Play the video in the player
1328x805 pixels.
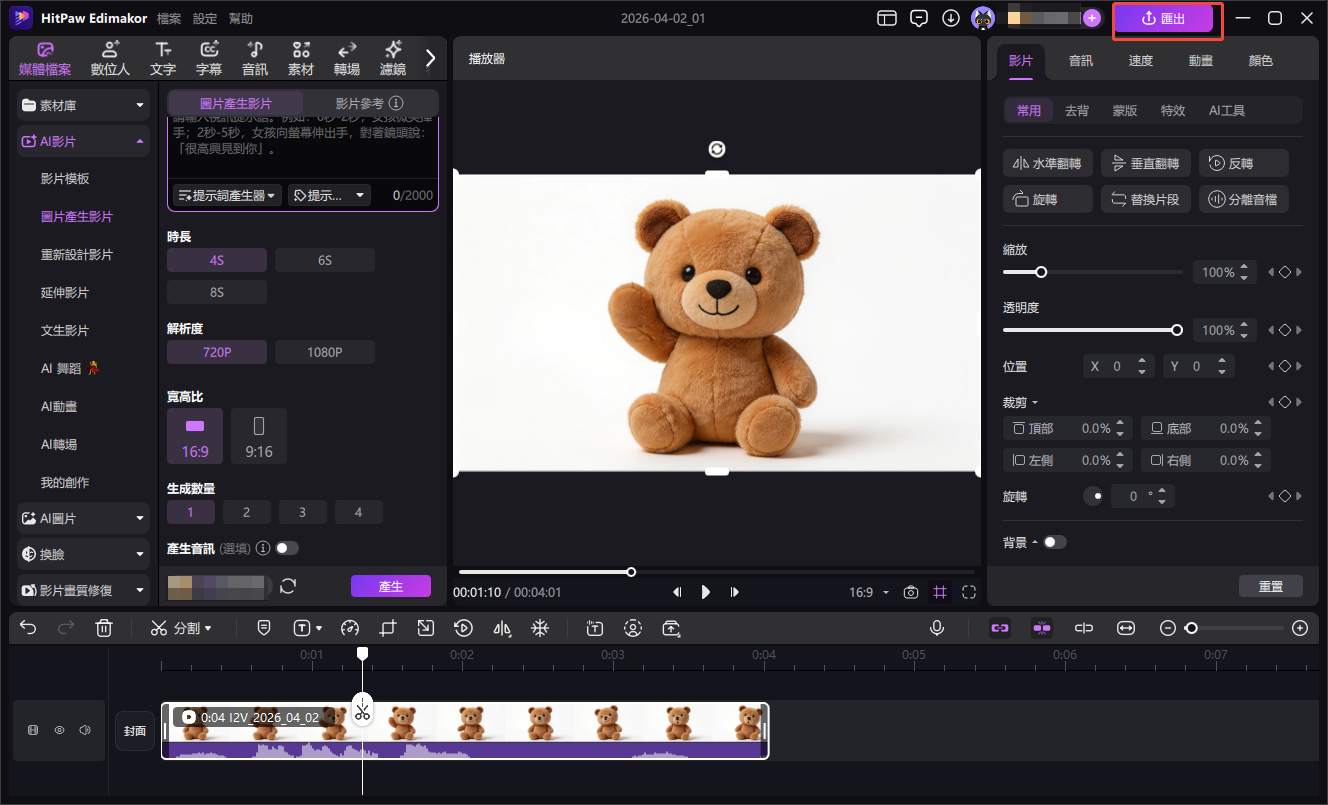706,592
